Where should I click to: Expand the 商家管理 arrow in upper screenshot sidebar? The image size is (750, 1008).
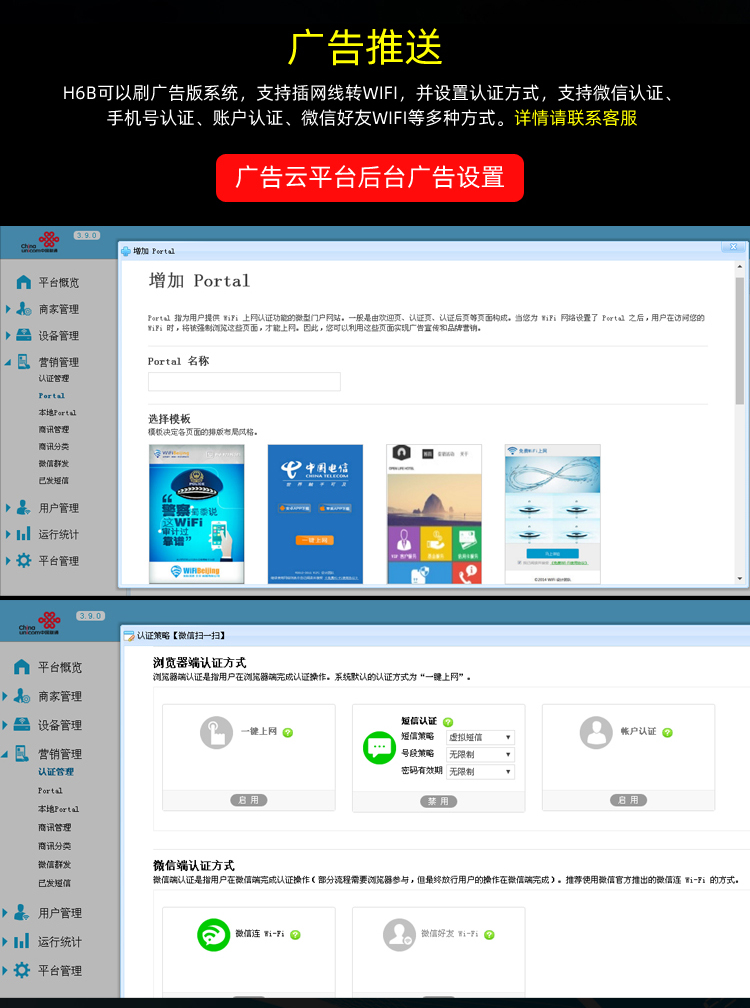(x=8, y=309)
